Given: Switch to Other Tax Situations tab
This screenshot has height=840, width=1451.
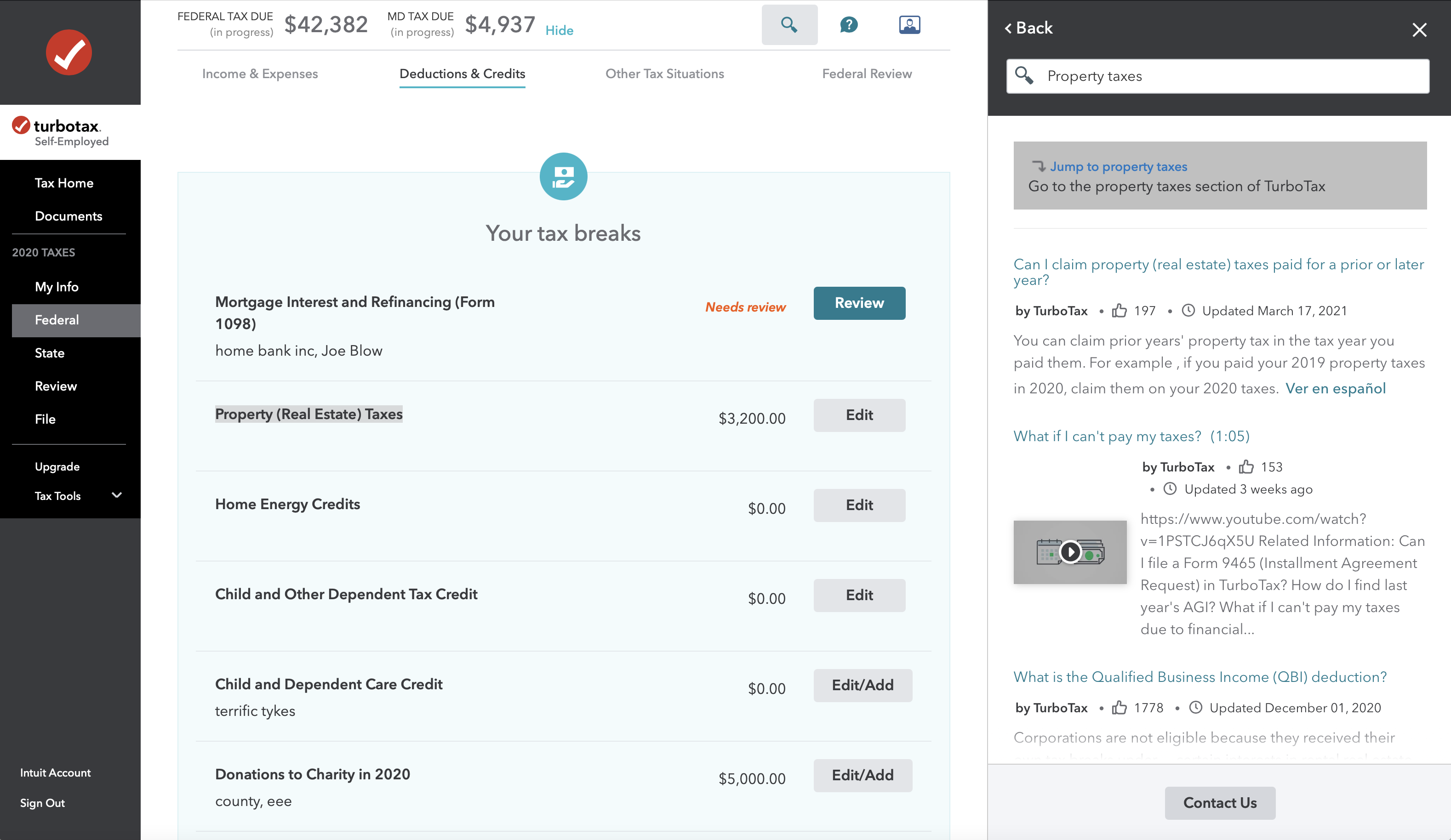Looking at the screenshot, I should 664,74.
